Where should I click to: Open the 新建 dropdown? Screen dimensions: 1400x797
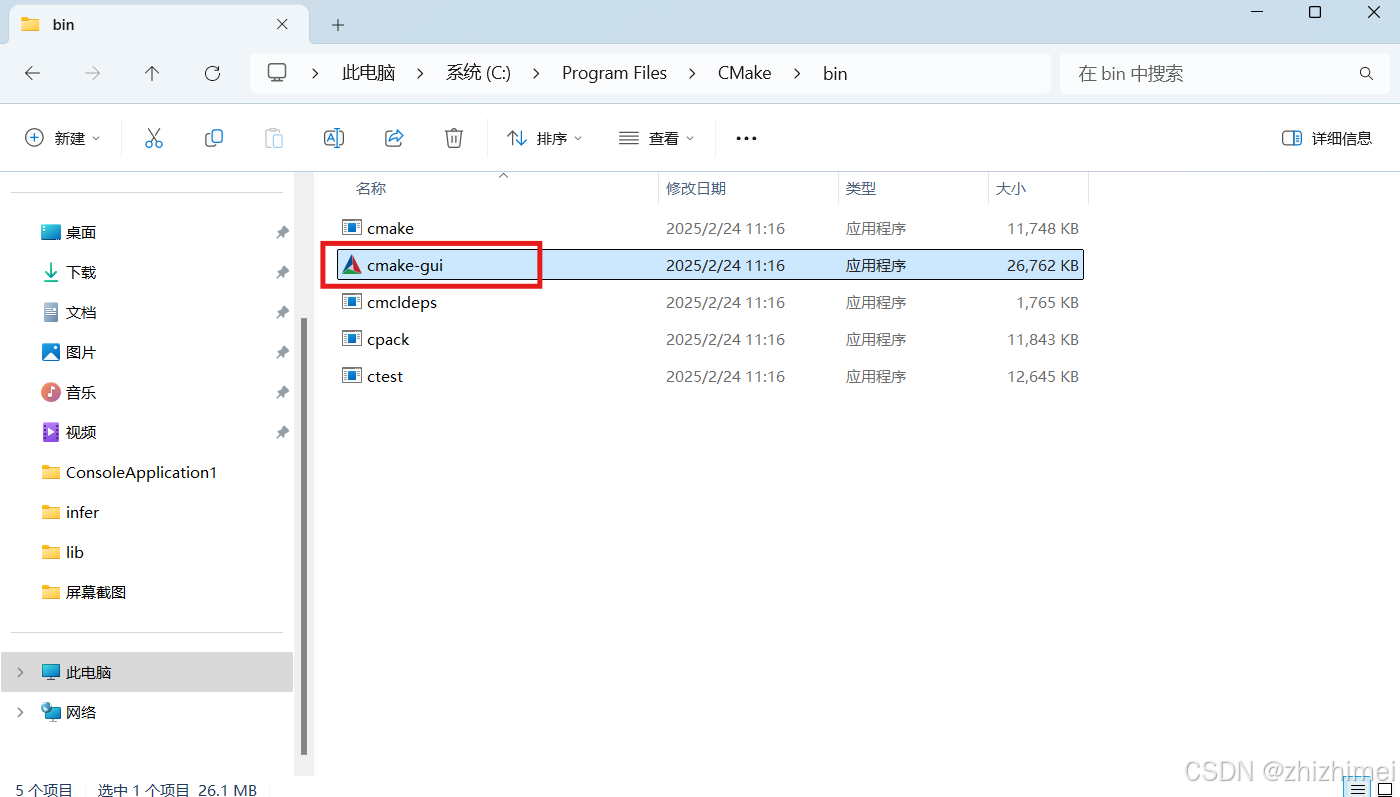coord(63,138)
